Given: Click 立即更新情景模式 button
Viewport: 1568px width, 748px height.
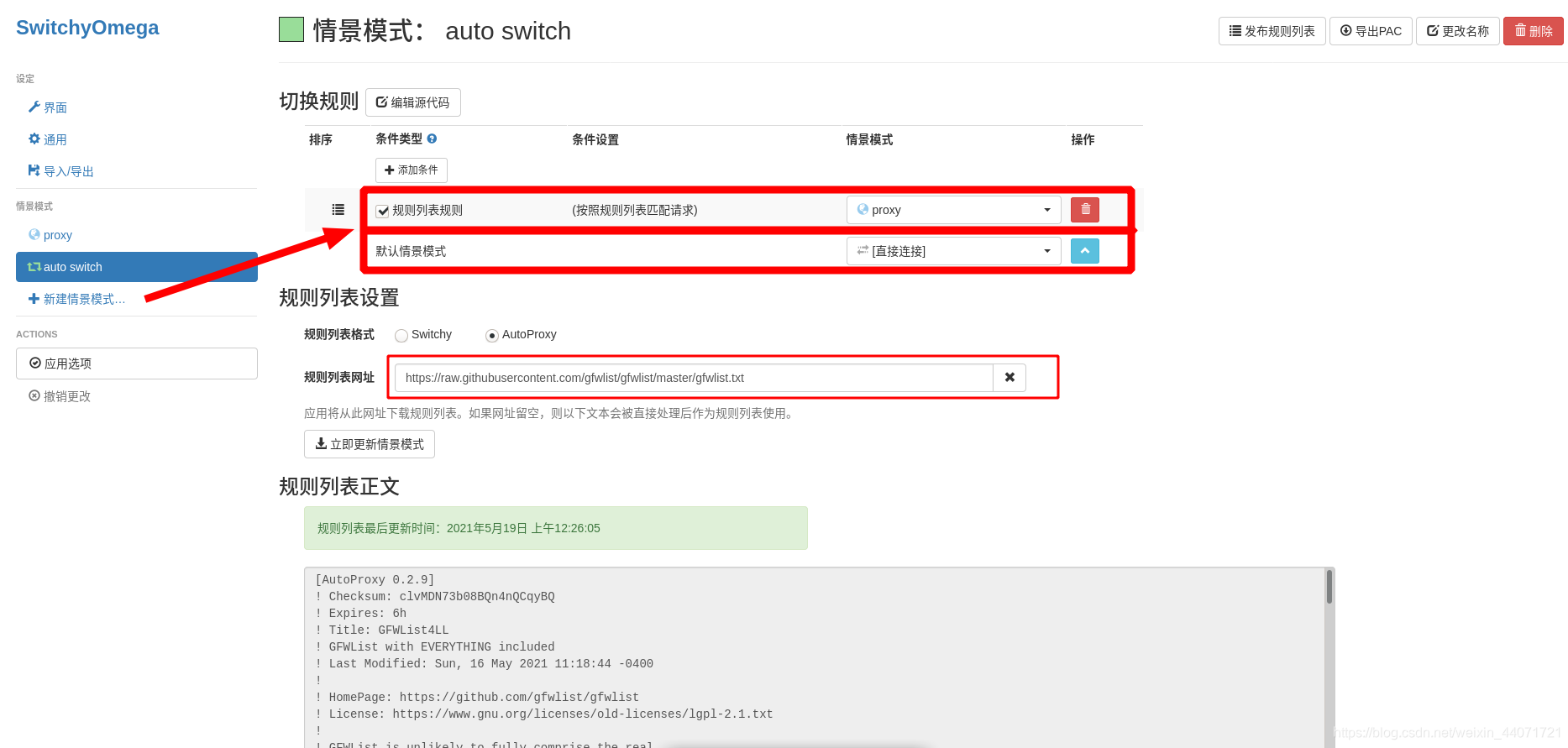Looking at the screenshot, I should (370, 444).
